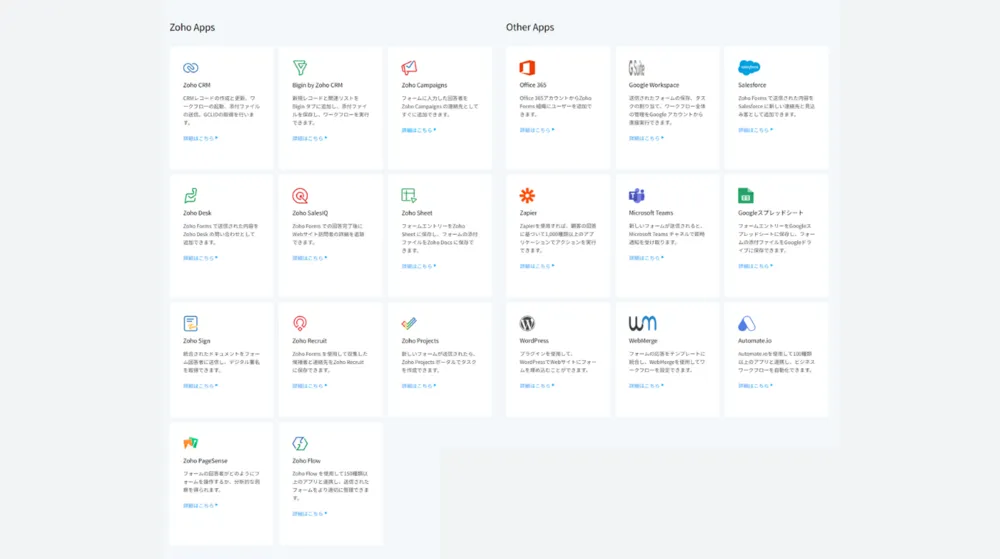Open details link under WordPress
1000x559 pixels.
536,386
